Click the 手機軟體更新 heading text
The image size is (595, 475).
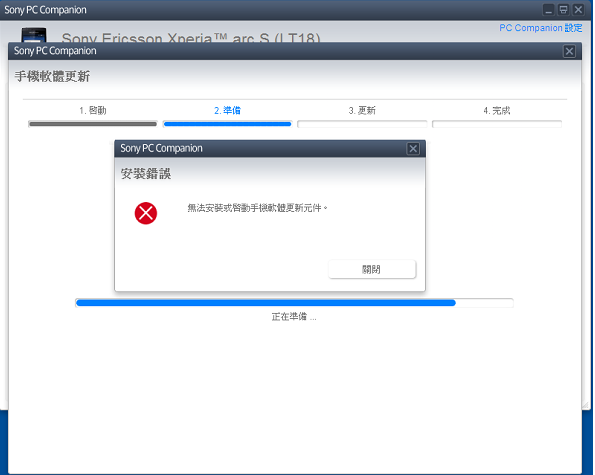(x=52, y=76)
